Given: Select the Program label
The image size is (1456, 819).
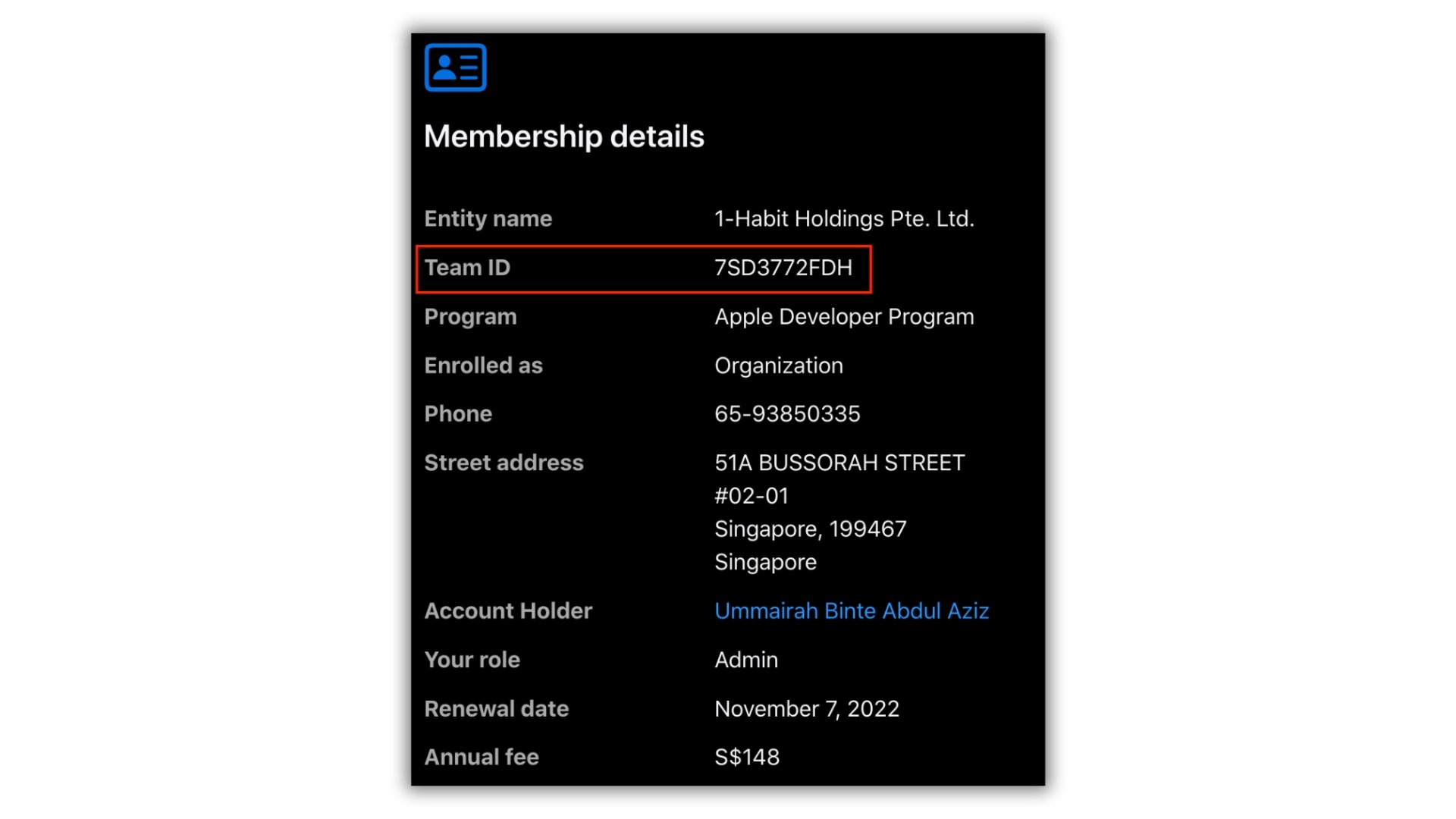Looking at the screenshot, I should pos(470,316).
